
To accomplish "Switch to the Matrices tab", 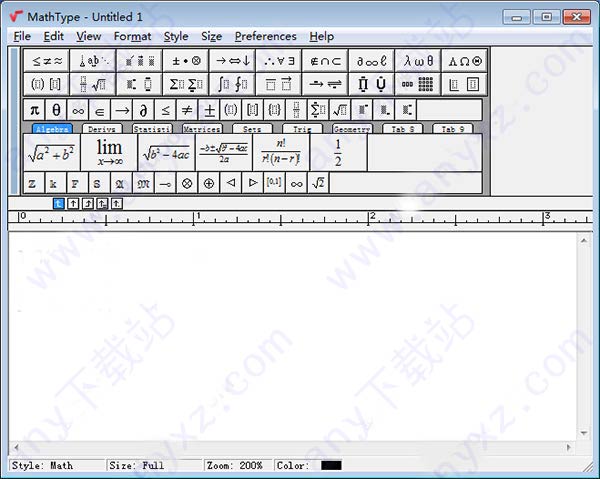I will [x=202, y=129].
